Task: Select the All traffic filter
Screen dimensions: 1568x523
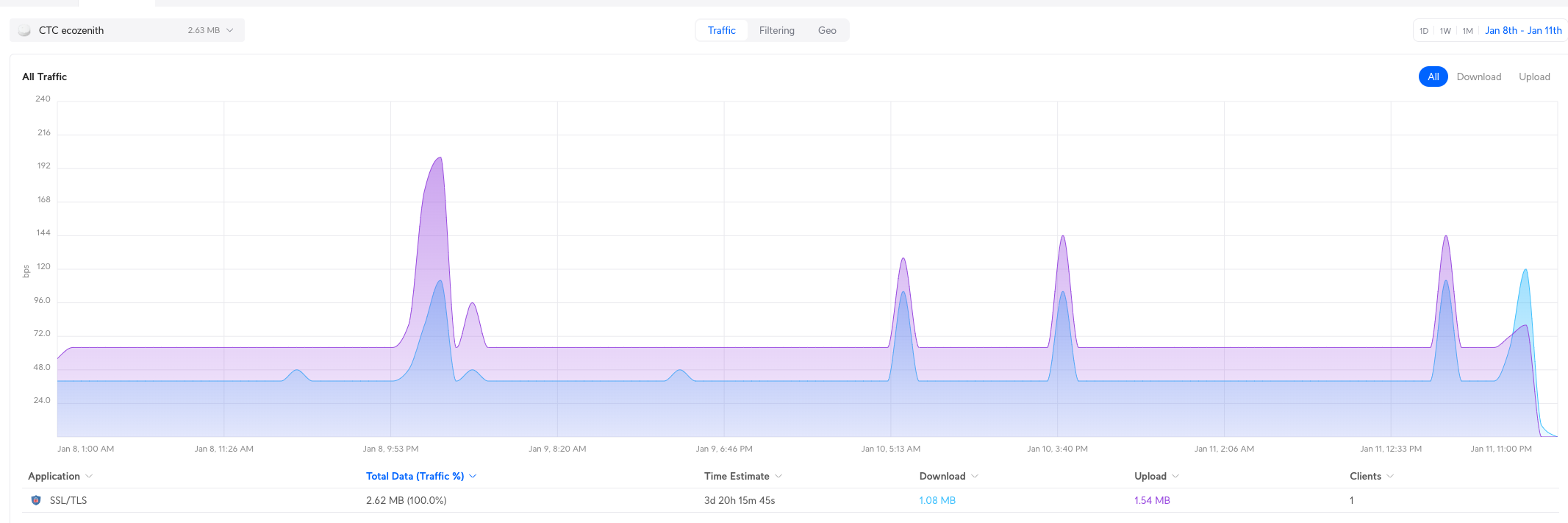Action: tap(1433, 77)
